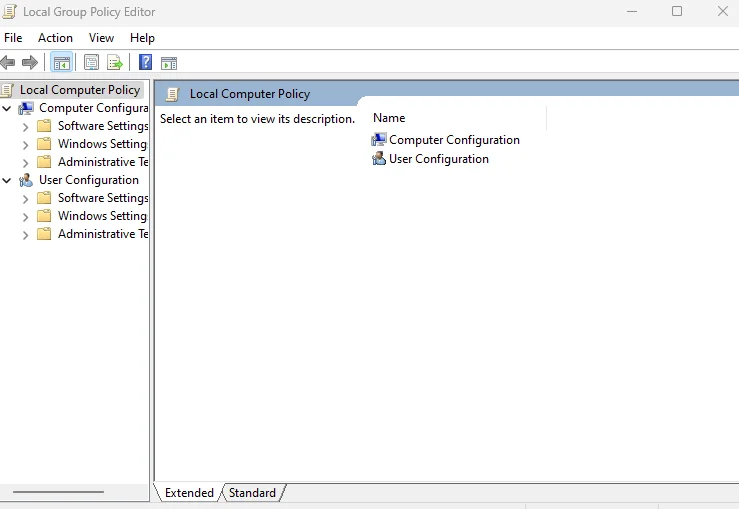Open Properties from the toolbar icon
The width and height of the screenshot is (739, 509).
[92, 63]
